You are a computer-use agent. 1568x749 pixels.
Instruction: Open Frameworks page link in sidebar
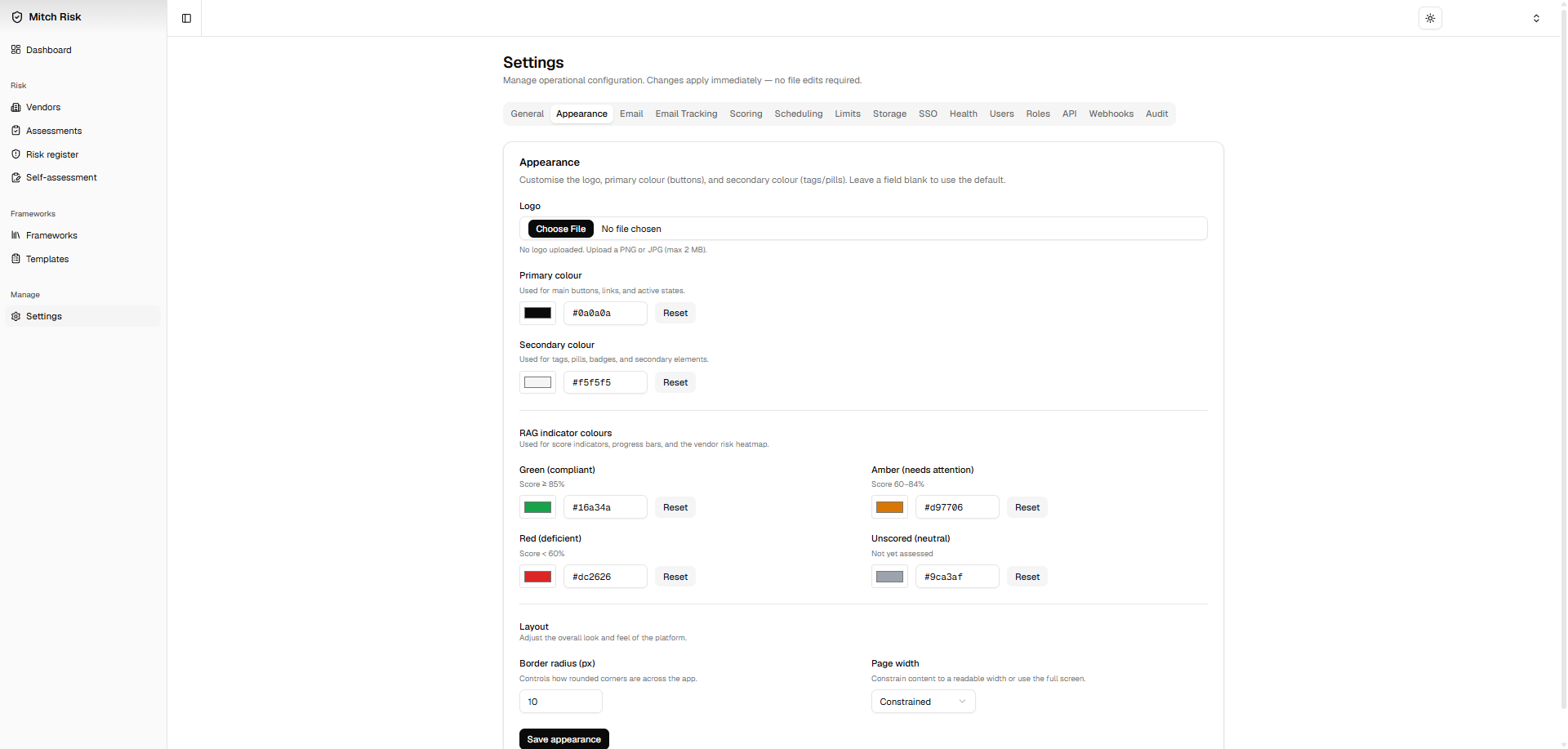(82, 235)
